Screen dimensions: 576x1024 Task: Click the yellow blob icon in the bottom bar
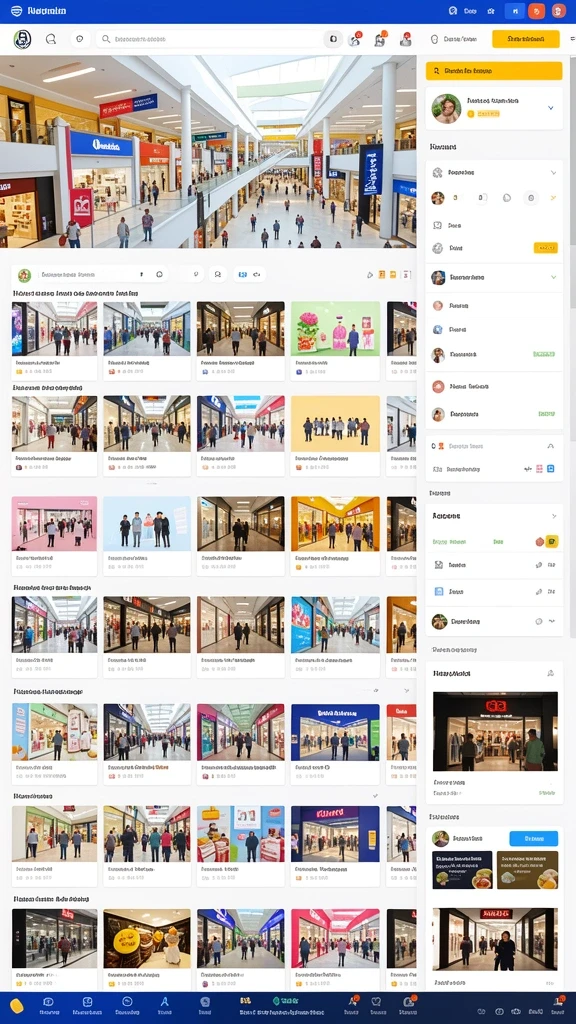(x=16, y=1006)
